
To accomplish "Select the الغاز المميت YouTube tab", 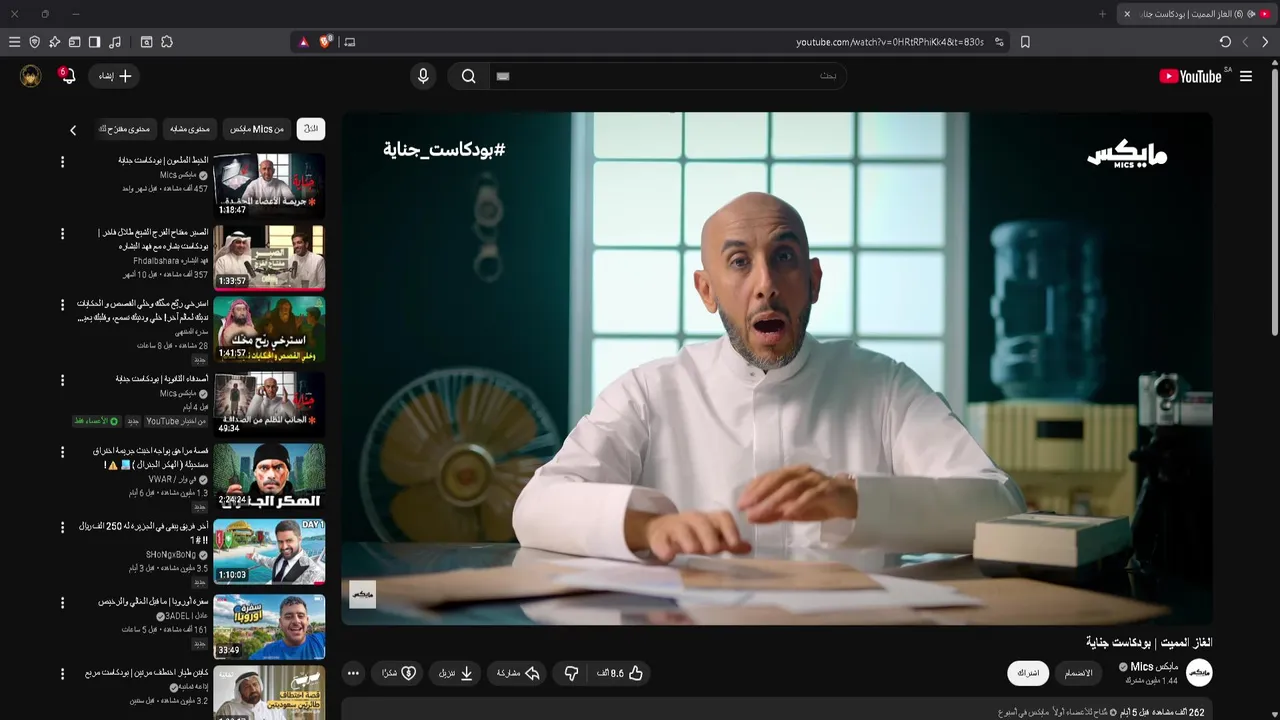I will [x=1195, y=14].
